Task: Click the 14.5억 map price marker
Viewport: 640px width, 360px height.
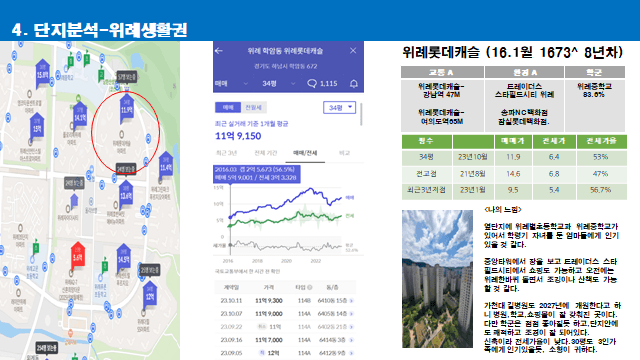Action: coord(123,258)
